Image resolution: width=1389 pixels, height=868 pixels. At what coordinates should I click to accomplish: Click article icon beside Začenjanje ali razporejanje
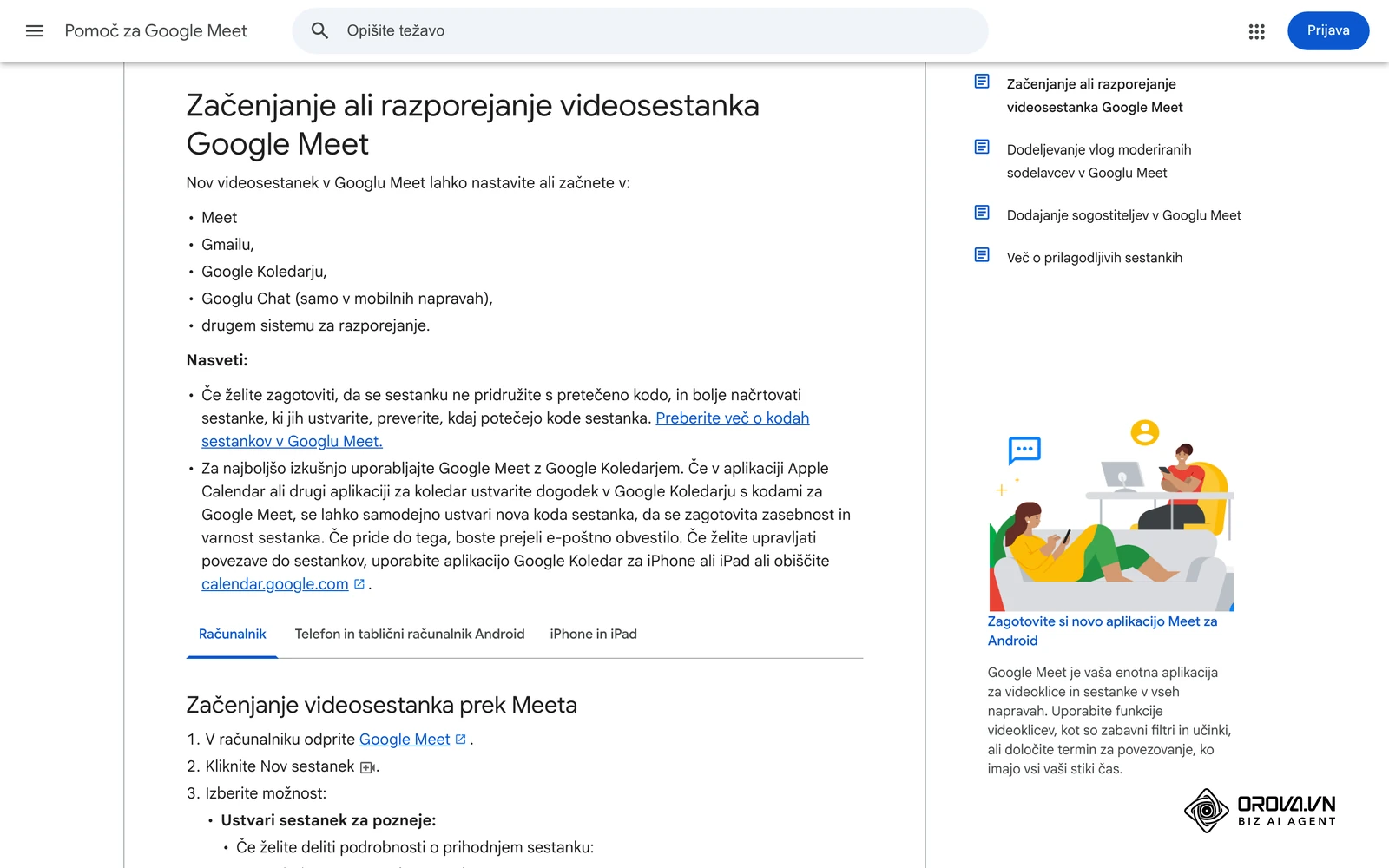click(982, 82)
